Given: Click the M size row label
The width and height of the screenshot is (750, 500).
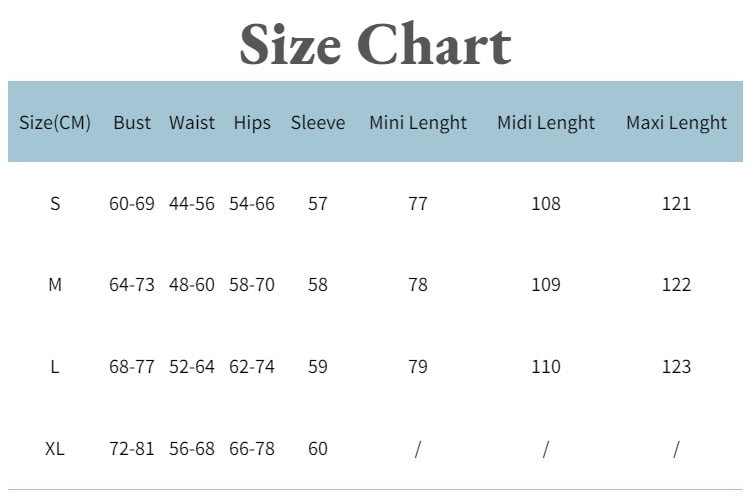Looking at the screenshot, I should [55, 285].
